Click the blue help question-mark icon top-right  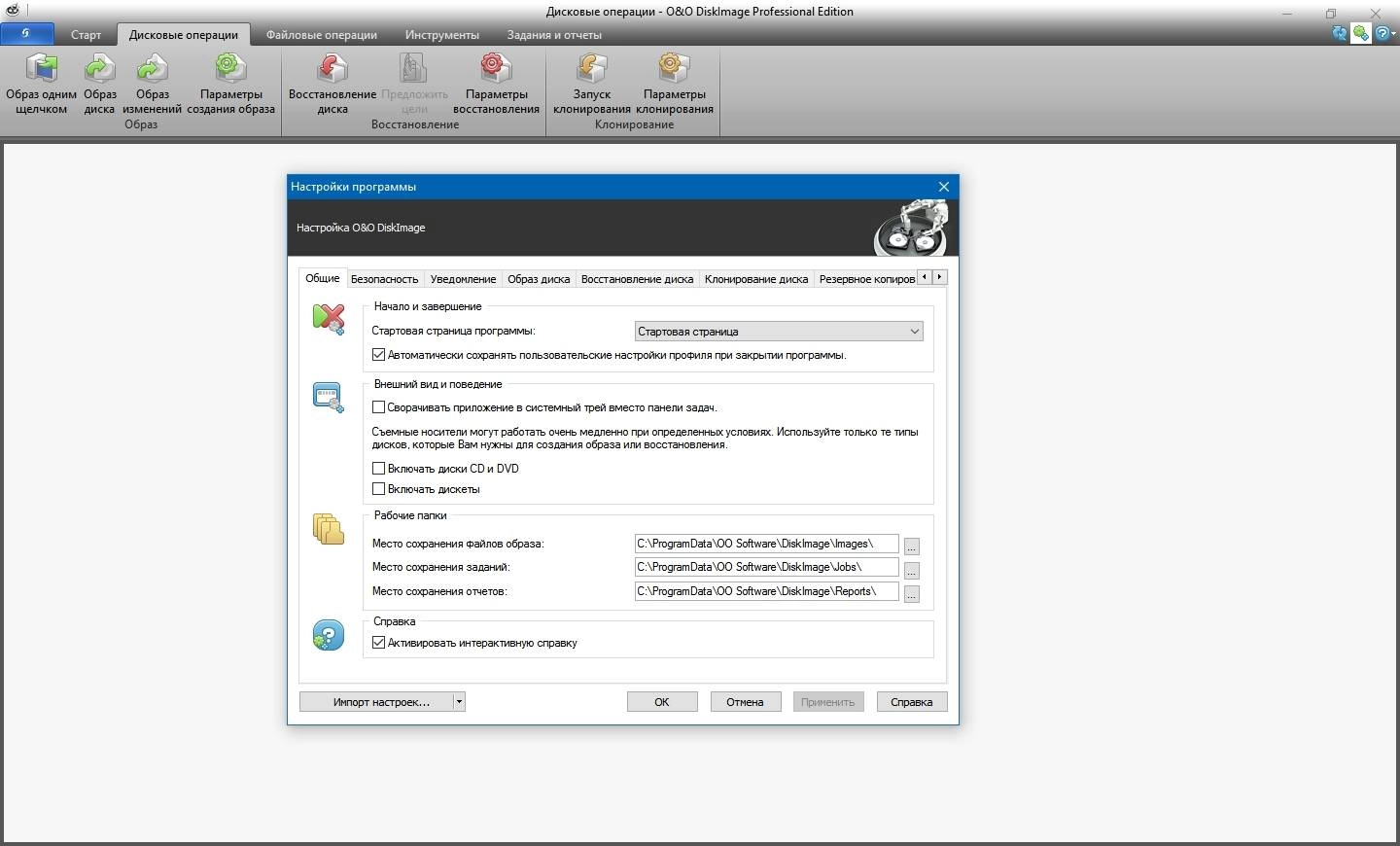point(1382,33)
